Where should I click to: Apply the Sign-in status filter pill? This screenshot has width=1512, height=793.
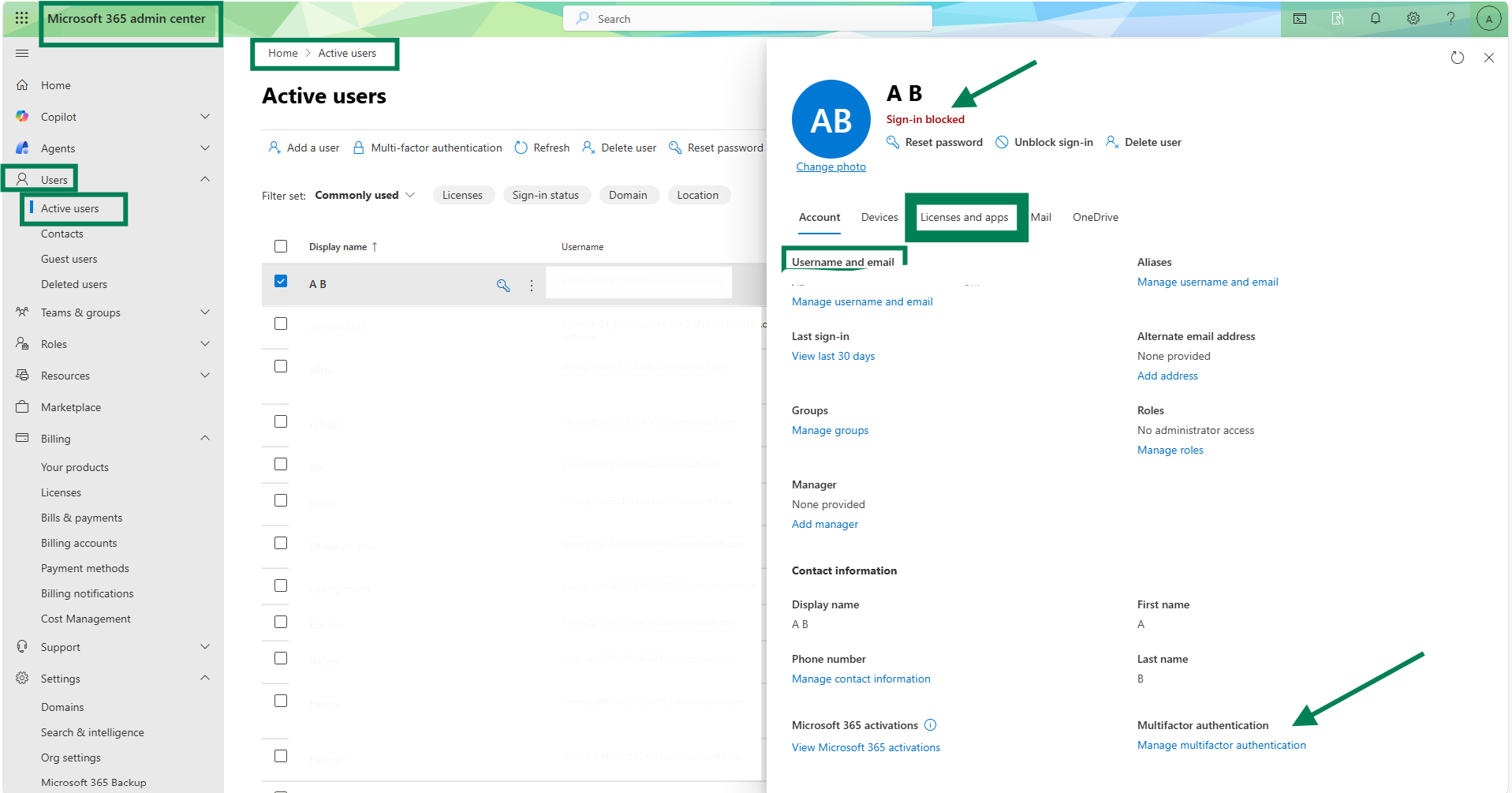tap(546, 195)
